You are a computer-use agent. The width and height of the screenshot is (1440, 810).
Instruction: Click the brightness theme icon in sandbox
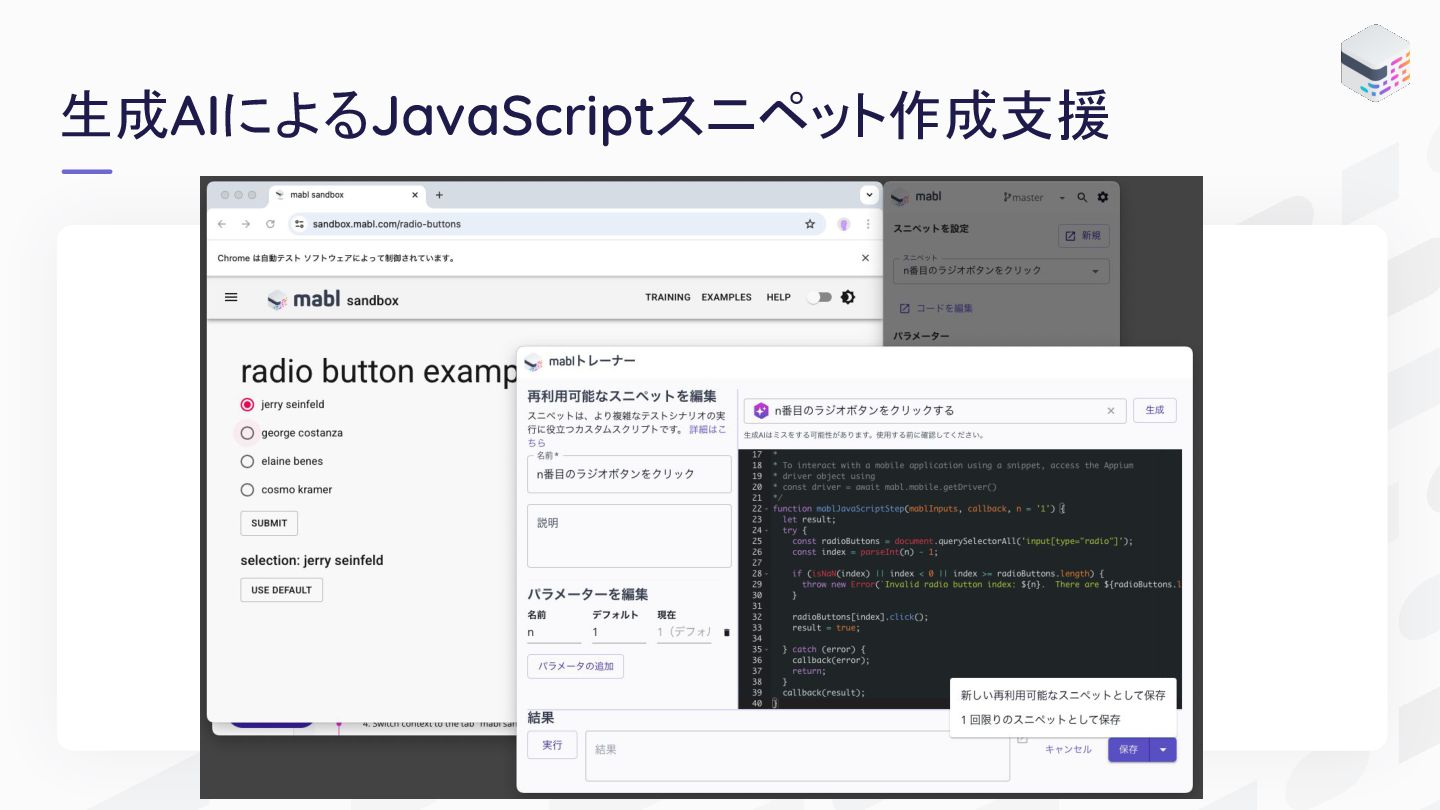click(x=848, y=297)
